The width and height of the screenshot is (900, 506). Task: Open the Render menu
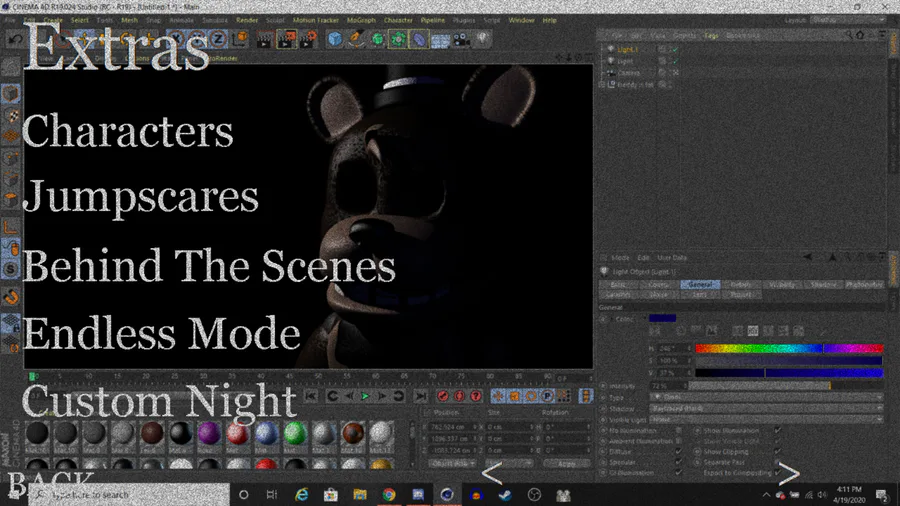247,20
